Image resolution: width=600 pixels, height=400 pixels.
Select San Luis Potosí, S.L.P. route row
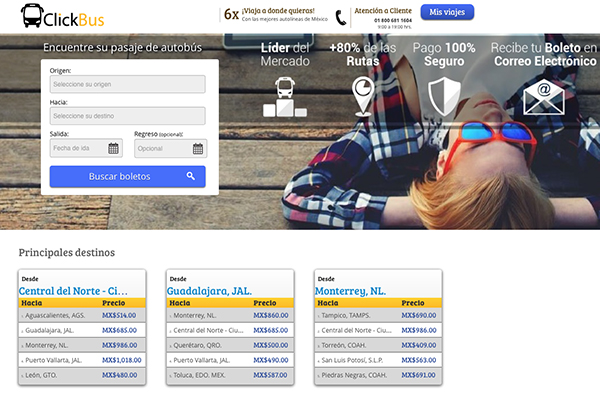[x=378, y=360]
